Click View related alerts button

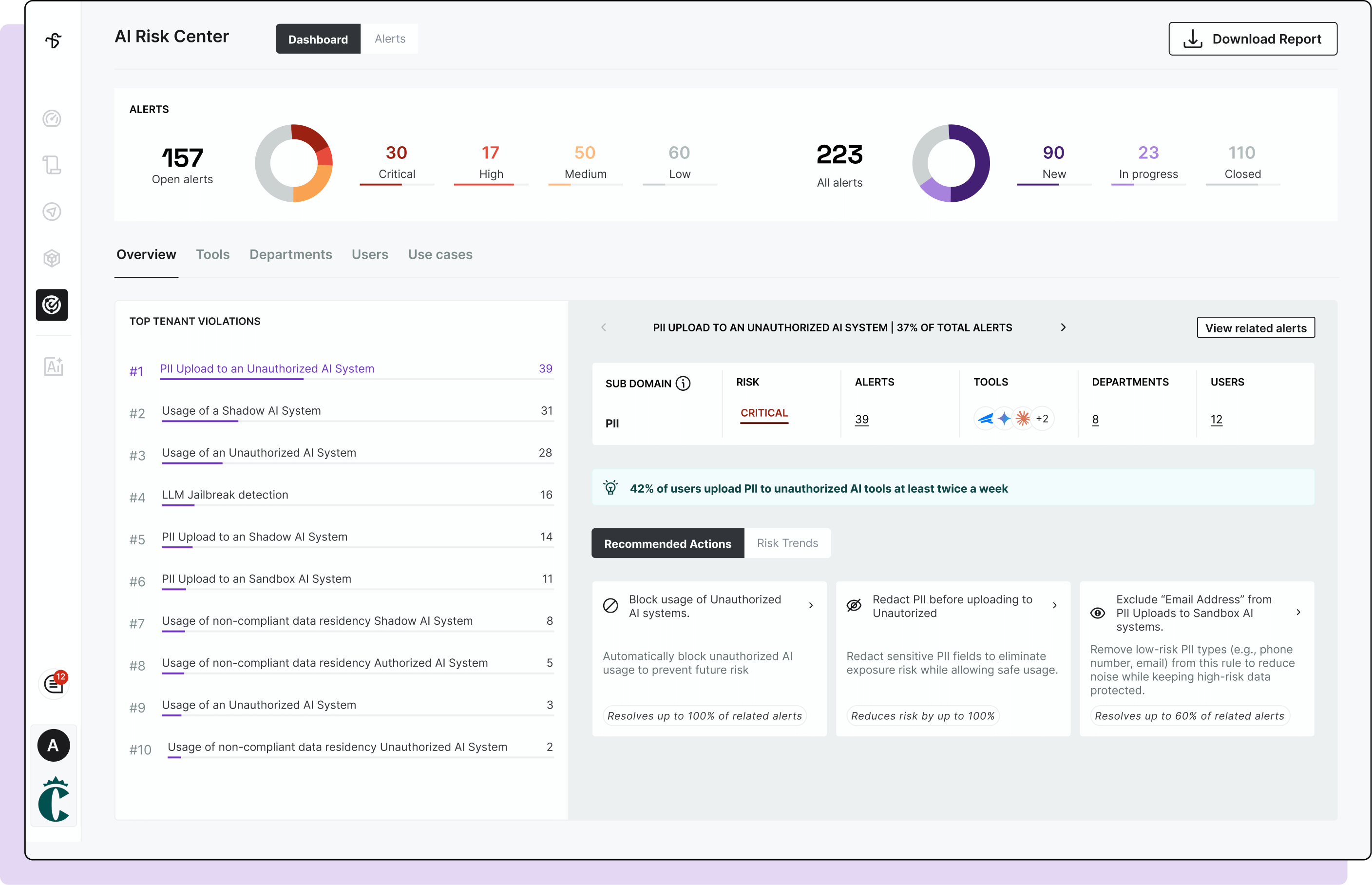click(x=1256, y=328)
